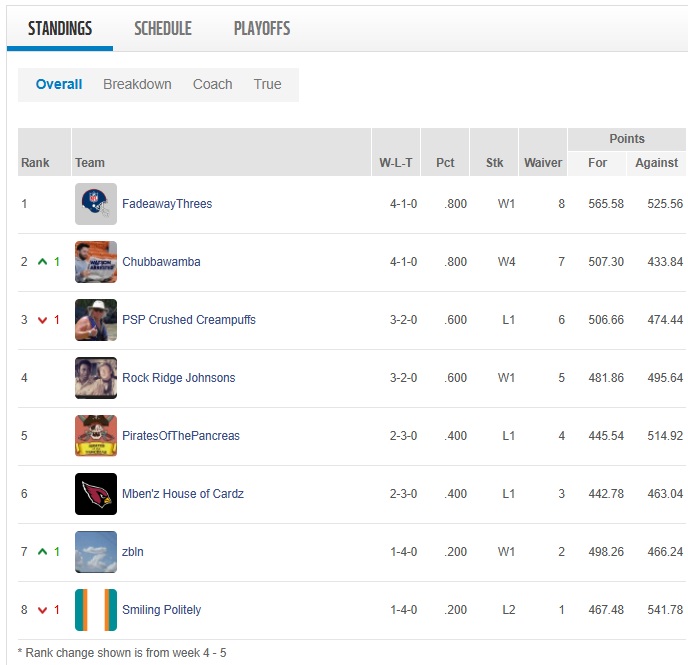This screenshot has width=688, height=665.
Task: Open zbln sky photo avatar
Action: 96,552
